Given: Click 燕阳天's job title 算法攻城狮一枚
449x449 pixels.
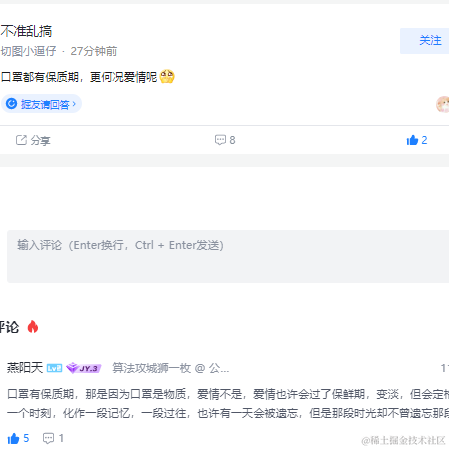Looking at the screenshot, I should click(x=151, y=368).
